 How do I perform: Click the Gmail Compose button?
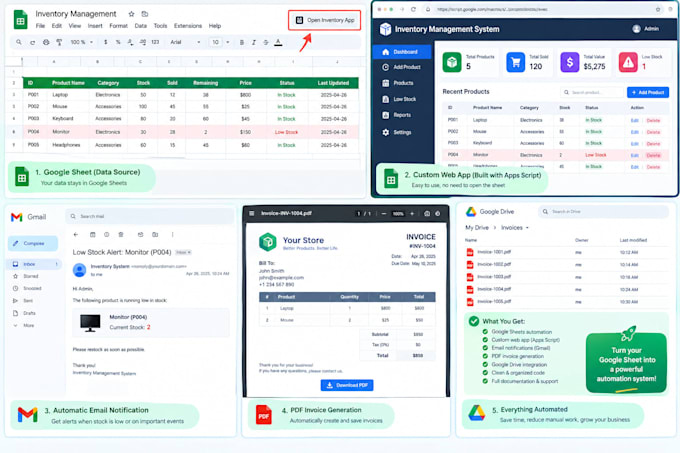click(33, 243)
